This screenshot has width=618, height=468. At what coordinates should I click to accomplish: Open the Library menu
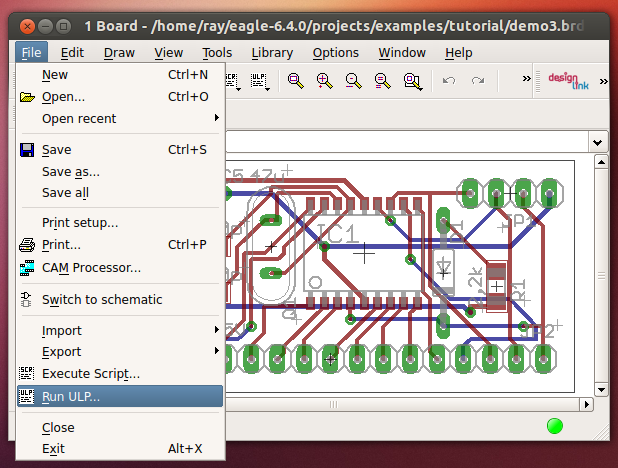pyautogui.click(x=272, y=52)
